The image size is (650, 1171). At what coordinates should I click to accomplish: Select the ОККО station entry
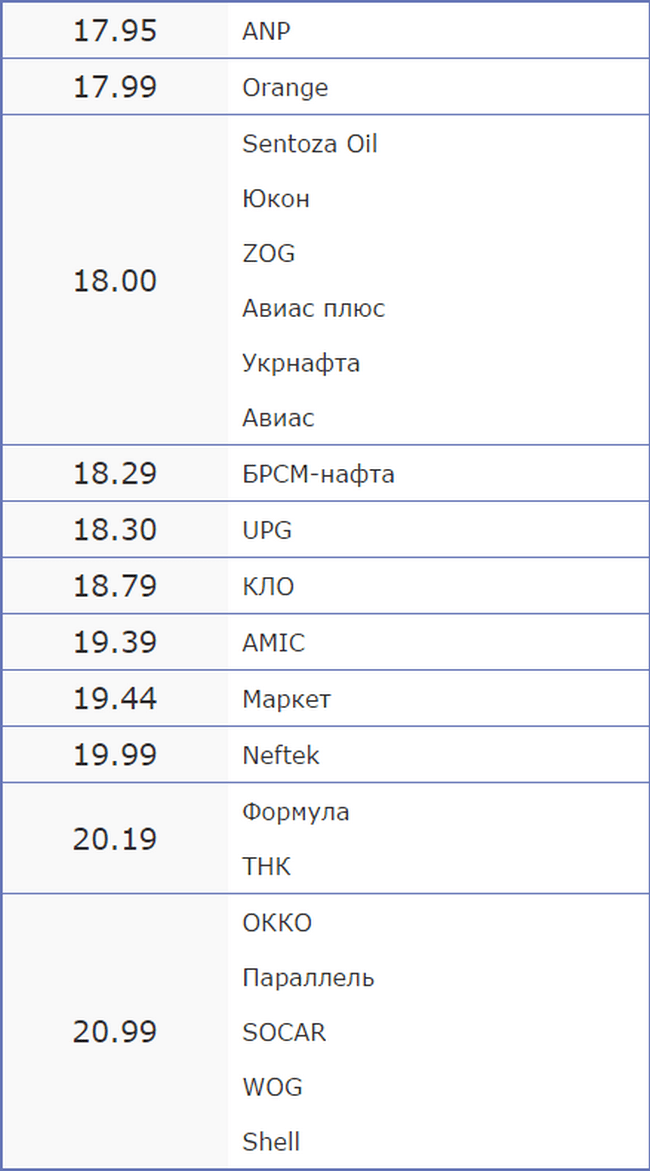[277, 923]
